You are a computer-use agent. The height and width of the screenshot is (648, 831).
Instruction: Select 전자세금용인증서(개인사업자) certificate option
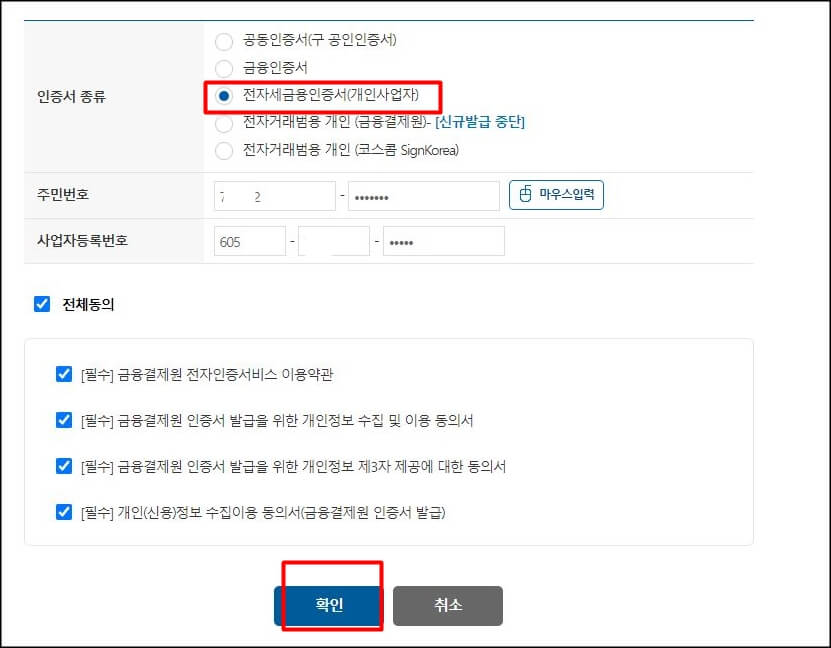tap(224, 97)
